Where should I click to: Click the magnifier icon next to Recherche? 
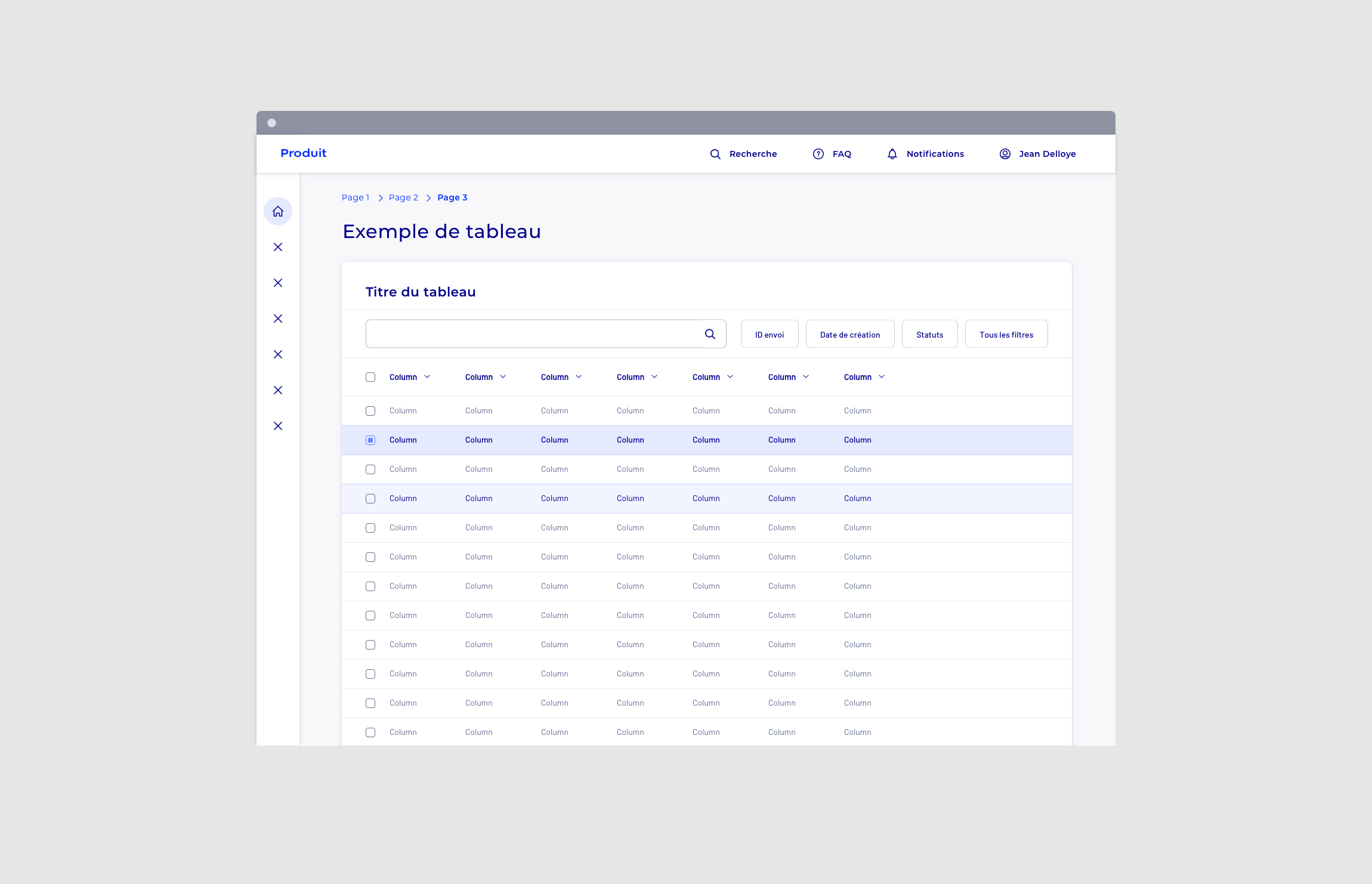715,154
